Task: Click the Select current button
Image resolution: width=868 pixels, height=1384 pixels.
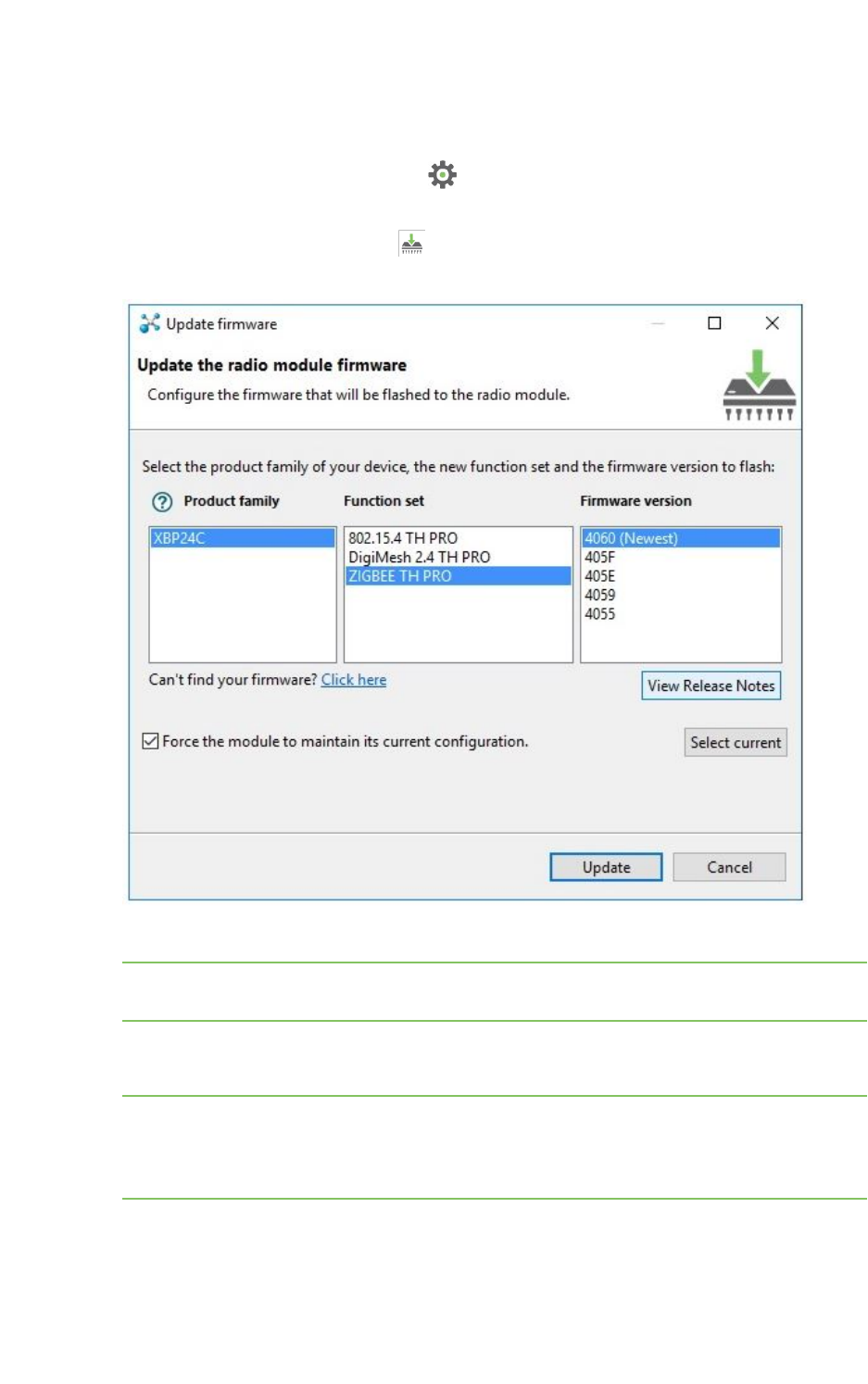Action: pos(736,742)
